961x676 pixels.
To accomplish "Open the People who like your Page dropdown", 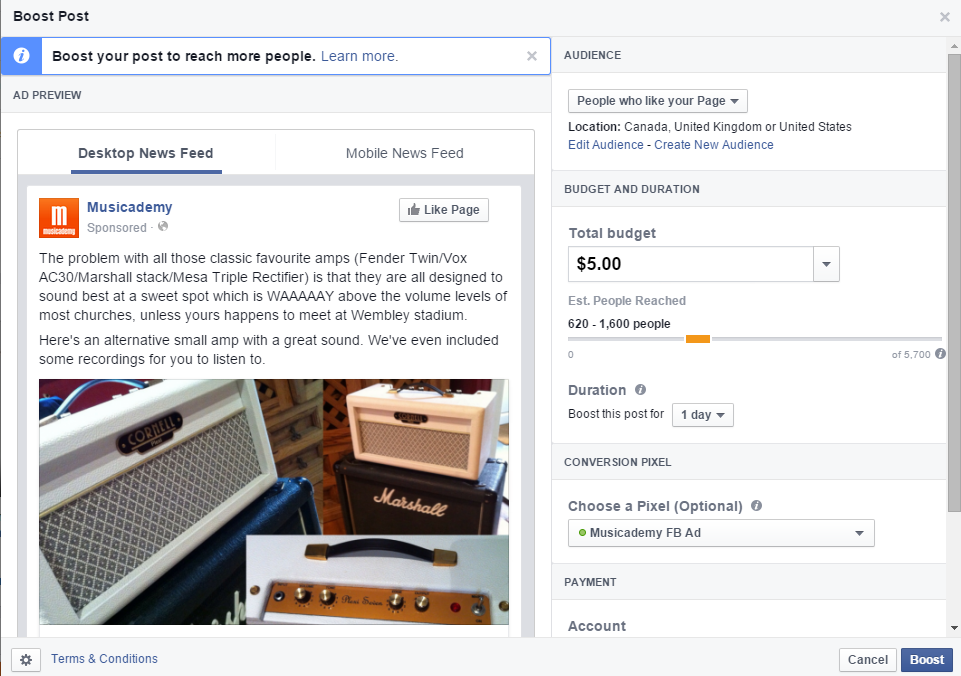I will (x=658, y=101).
